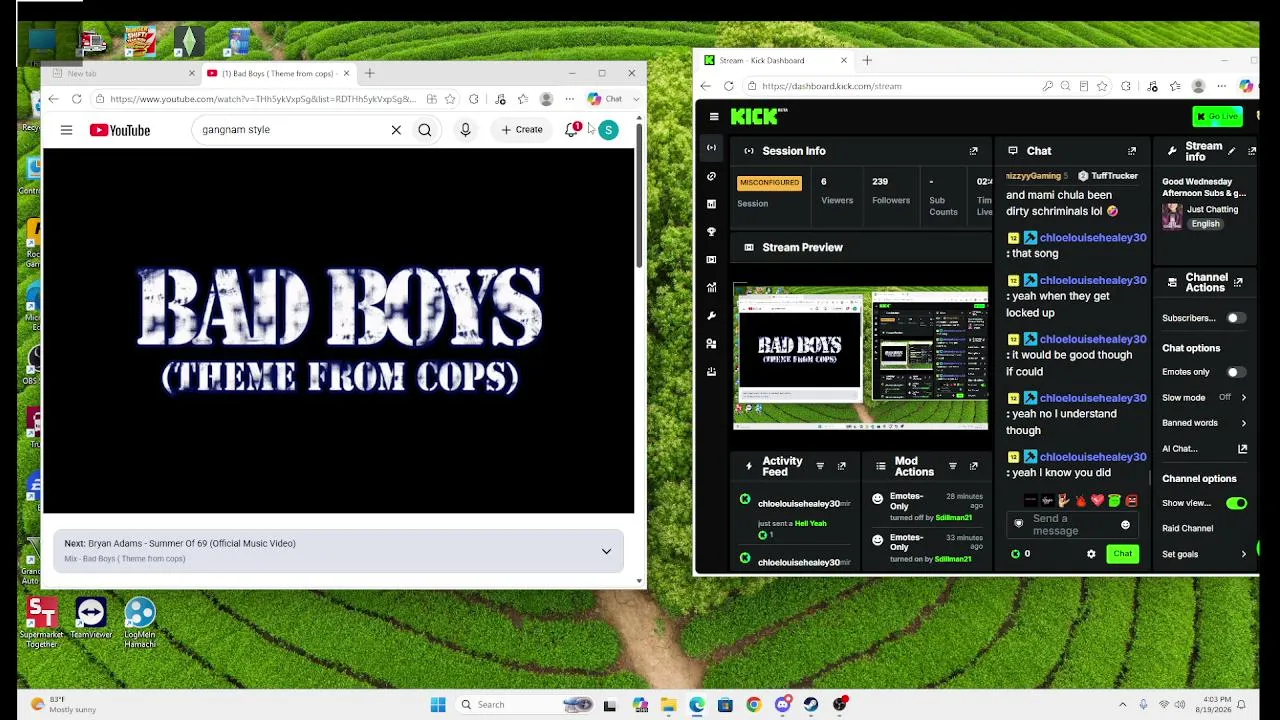Click TuffTrucker username in chat
1280x720 pixels.
click(x=1114, y=176)
